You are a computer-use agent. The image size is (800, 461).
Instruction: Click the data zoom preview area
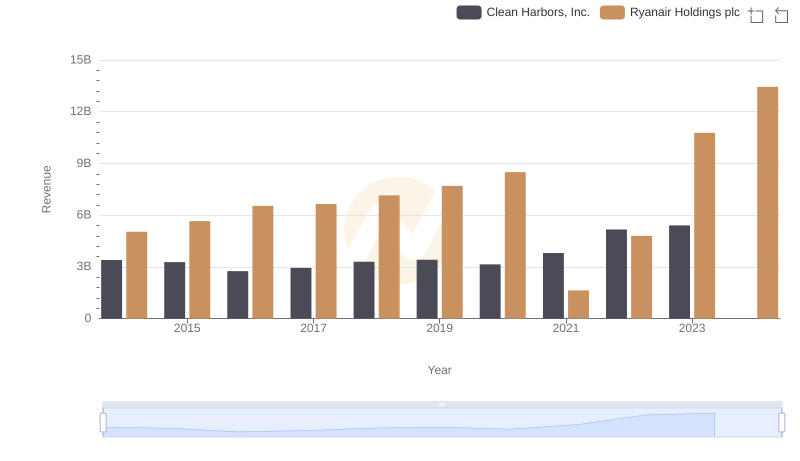(442, 423)
